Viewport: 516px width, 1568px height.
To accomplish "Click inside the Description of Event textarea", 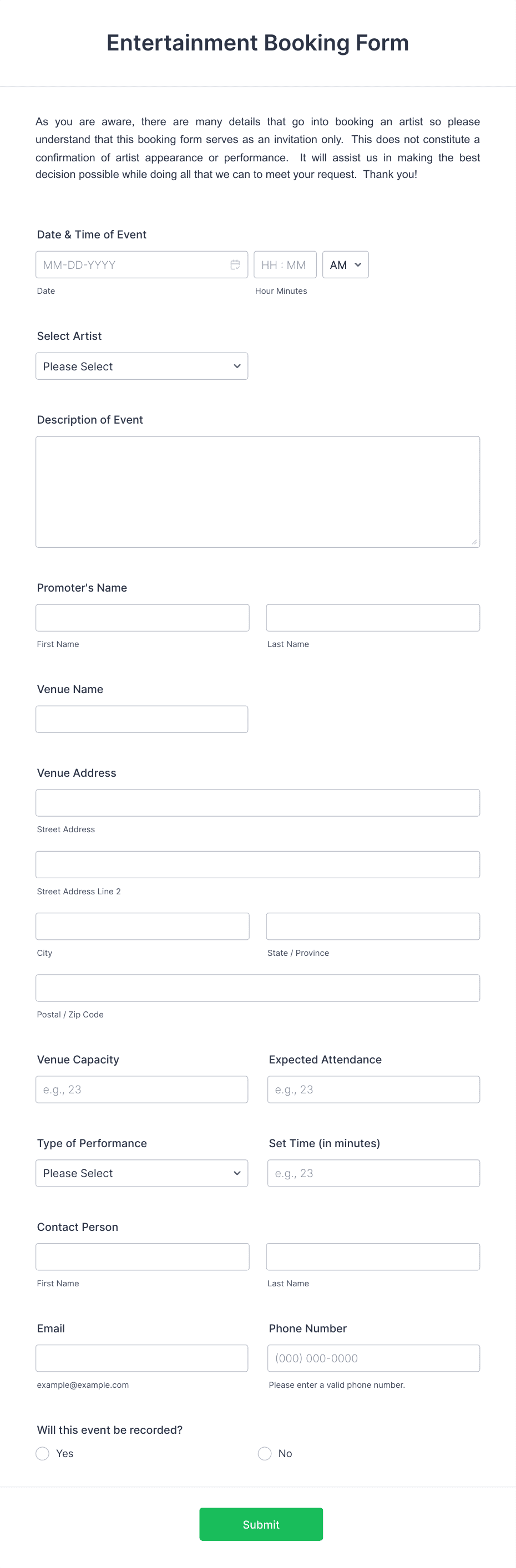I will [x=257, y=490].
